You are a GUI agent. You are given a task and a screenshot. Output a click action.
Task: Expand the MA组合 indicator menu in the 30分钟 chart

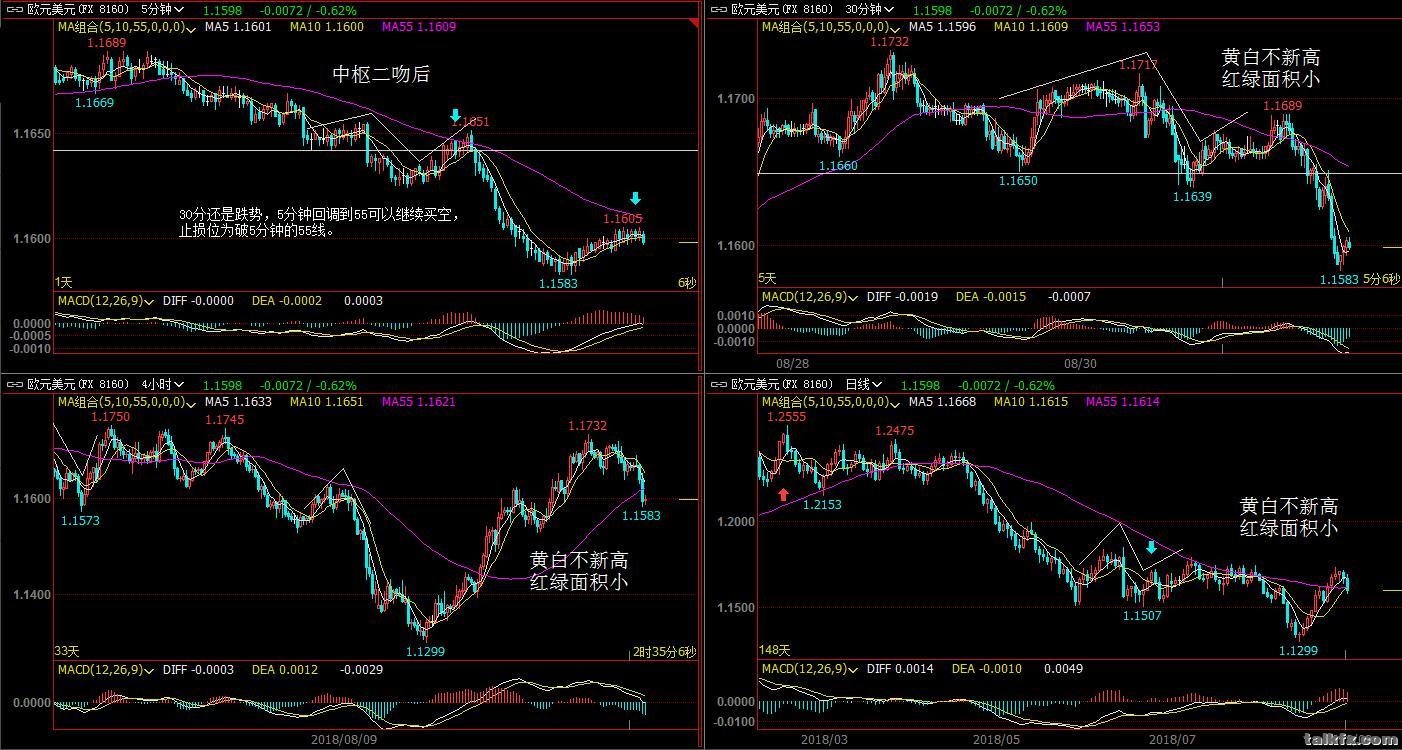(894, 28)
